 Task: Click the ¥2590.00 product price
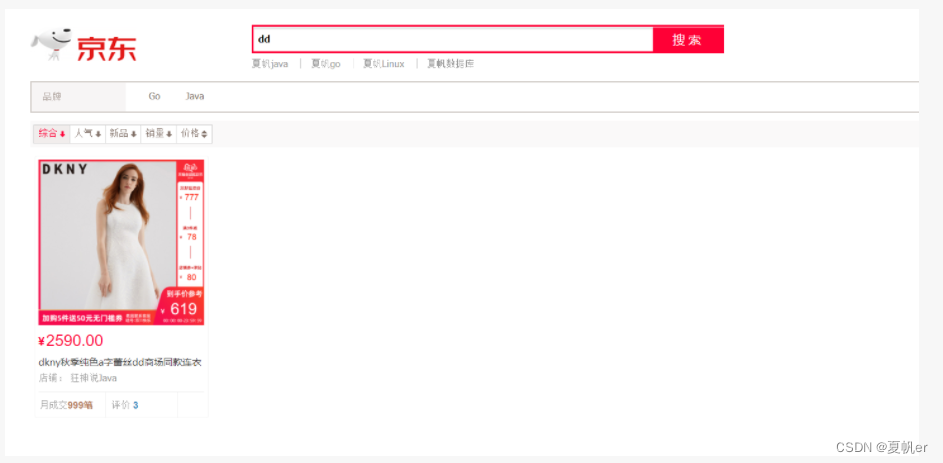(x=70, y=341)
